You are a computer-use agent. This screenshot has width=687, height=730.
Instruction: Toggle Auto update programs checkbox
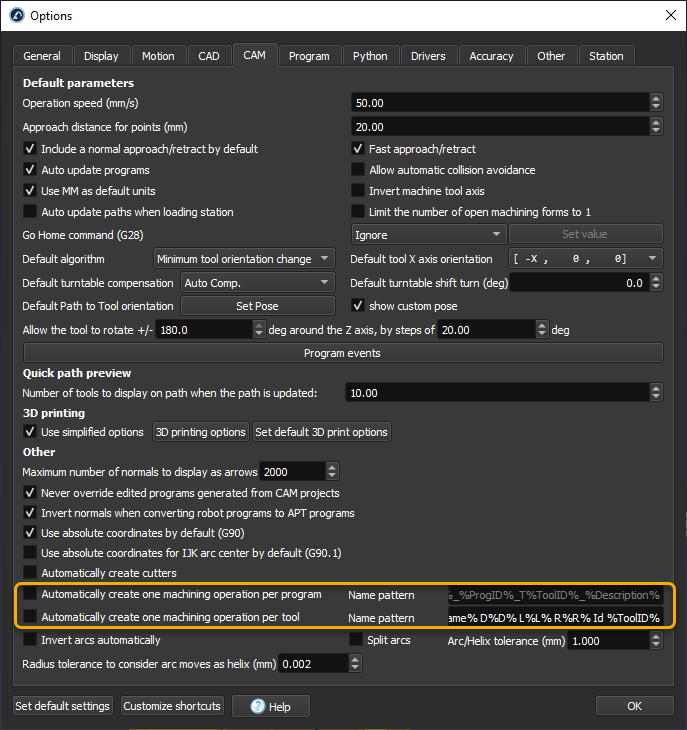point(30,170)
